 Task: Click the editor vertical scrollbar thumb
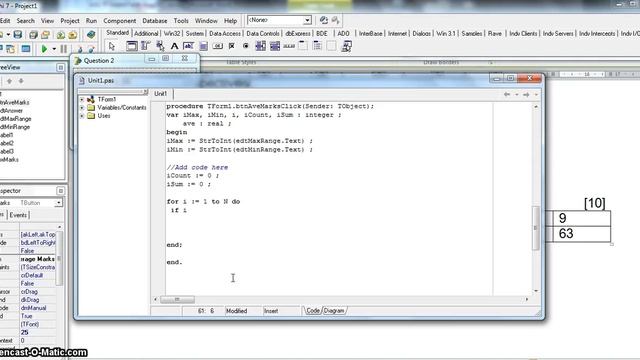tap(536, 228)
